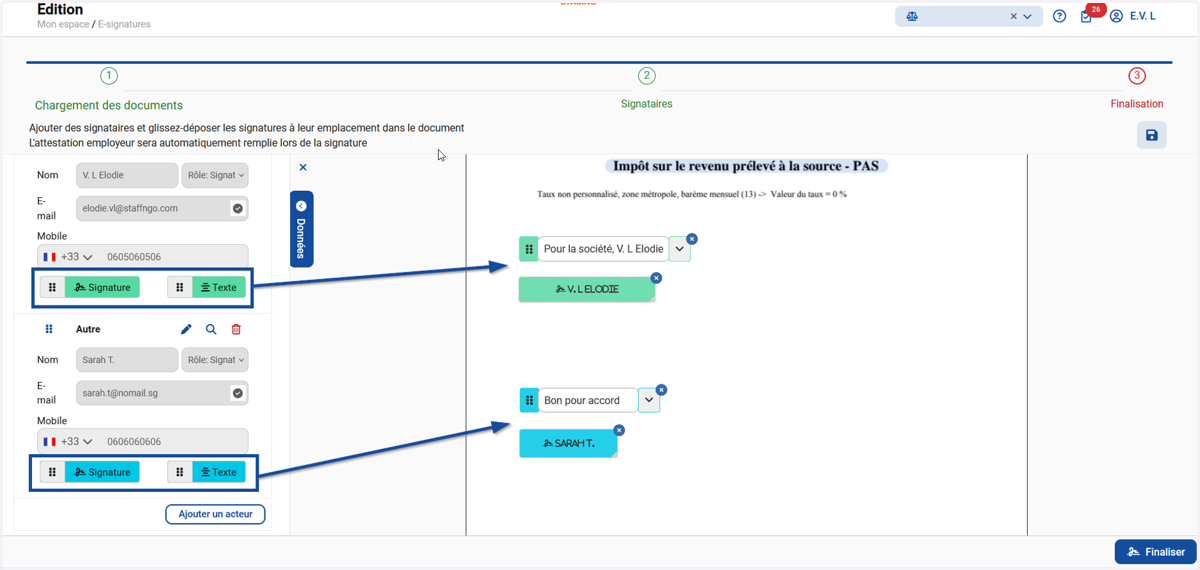Image resolution: width=1200 pixels, height=570 pixels.
Task: Click the Nom field containing V. L Elodie
Action: tap(127, 175)
